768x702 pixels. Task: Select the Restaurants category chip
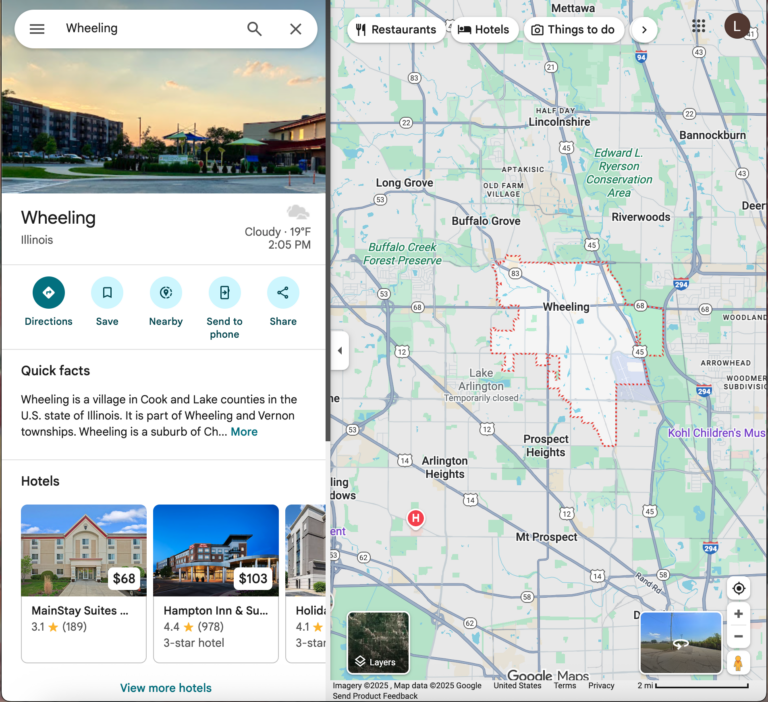(396, 30)
